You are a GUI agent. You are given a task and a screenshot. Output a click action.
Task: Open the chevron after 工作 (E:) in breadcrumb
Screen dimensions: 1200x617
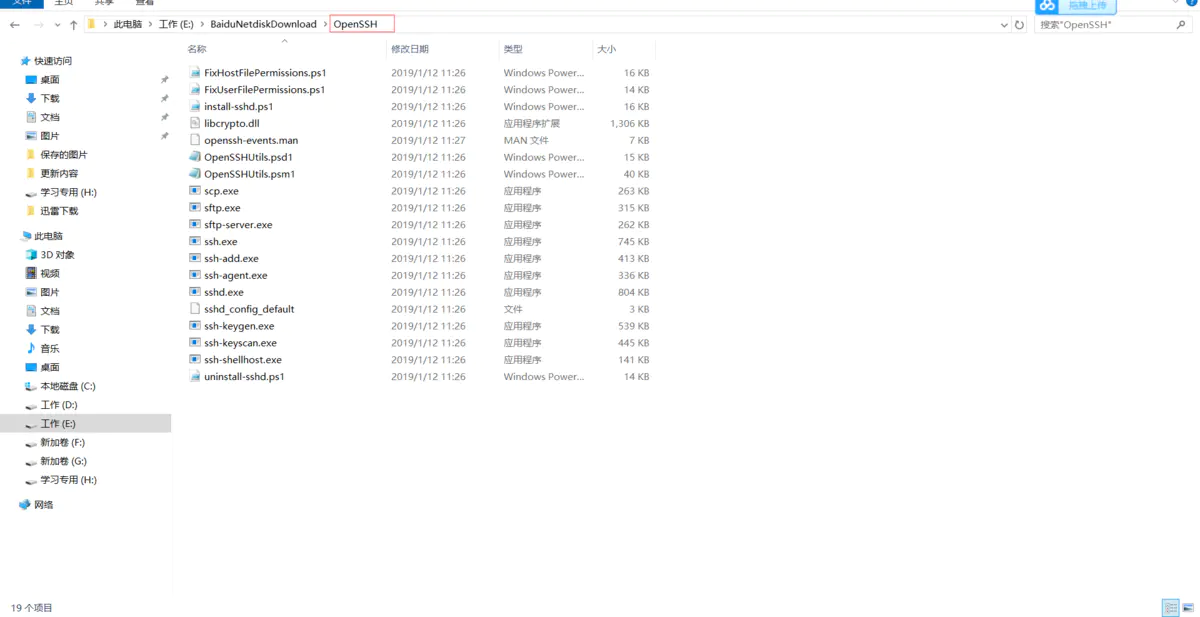click(x=202, y=24)
